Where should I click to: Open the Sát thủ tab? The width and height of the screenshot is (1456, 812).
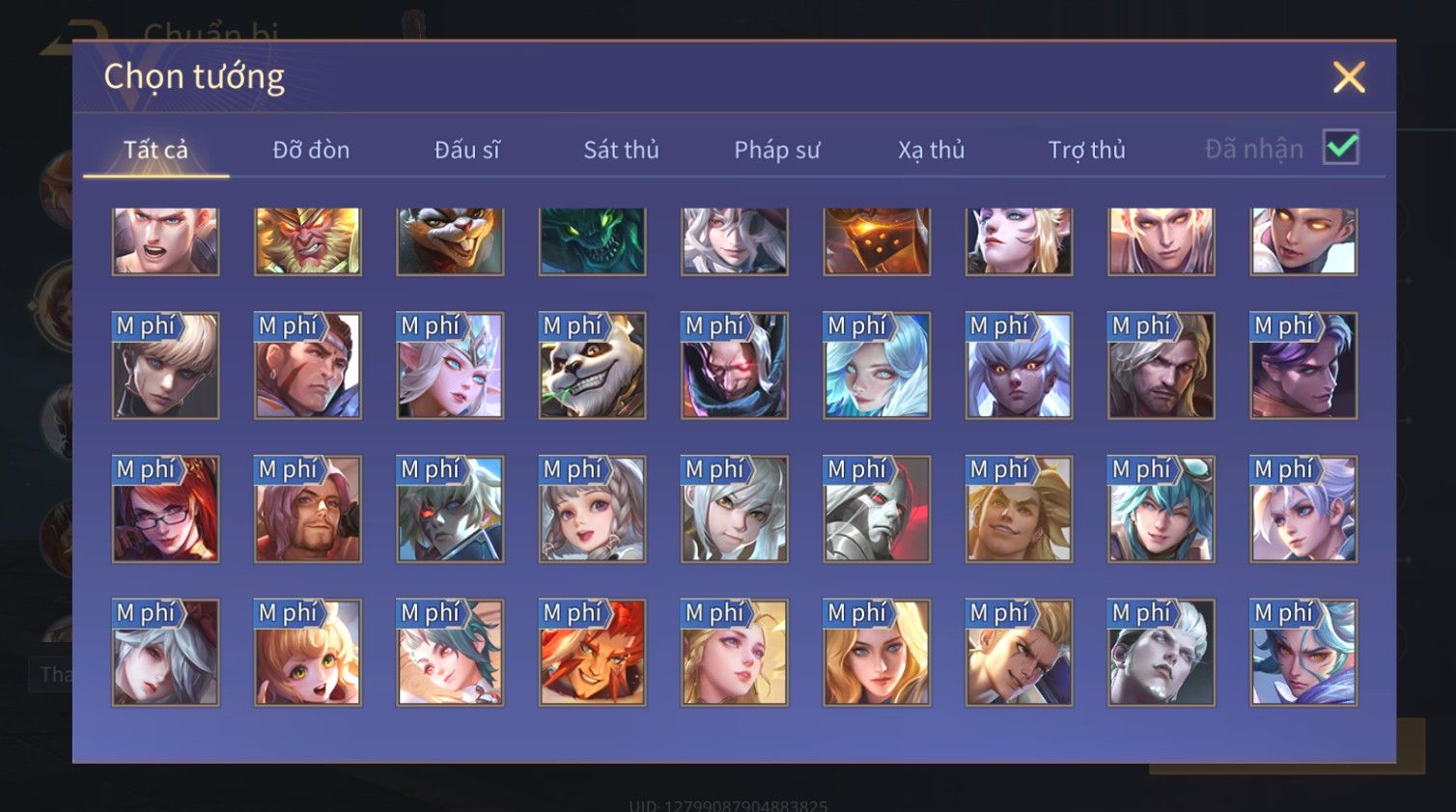pyautogui.click(x=621, y=150)
